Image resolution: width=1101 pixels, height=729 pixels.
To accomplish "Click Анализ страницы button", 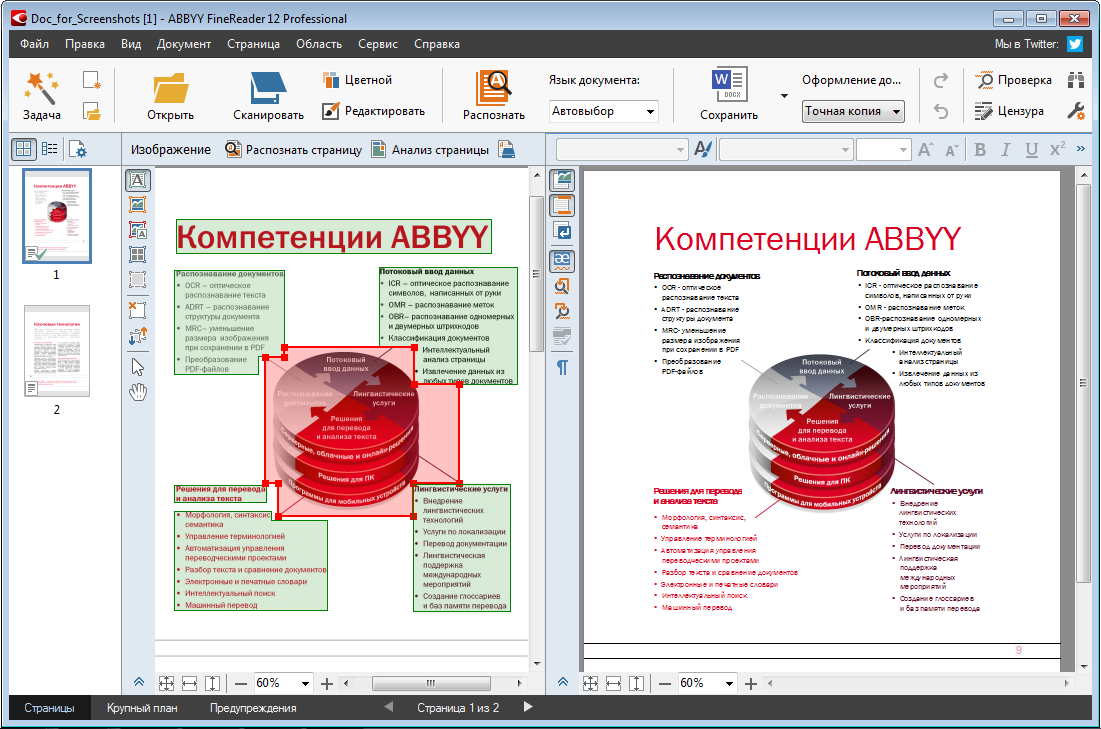I will click(x=430, y=150).
